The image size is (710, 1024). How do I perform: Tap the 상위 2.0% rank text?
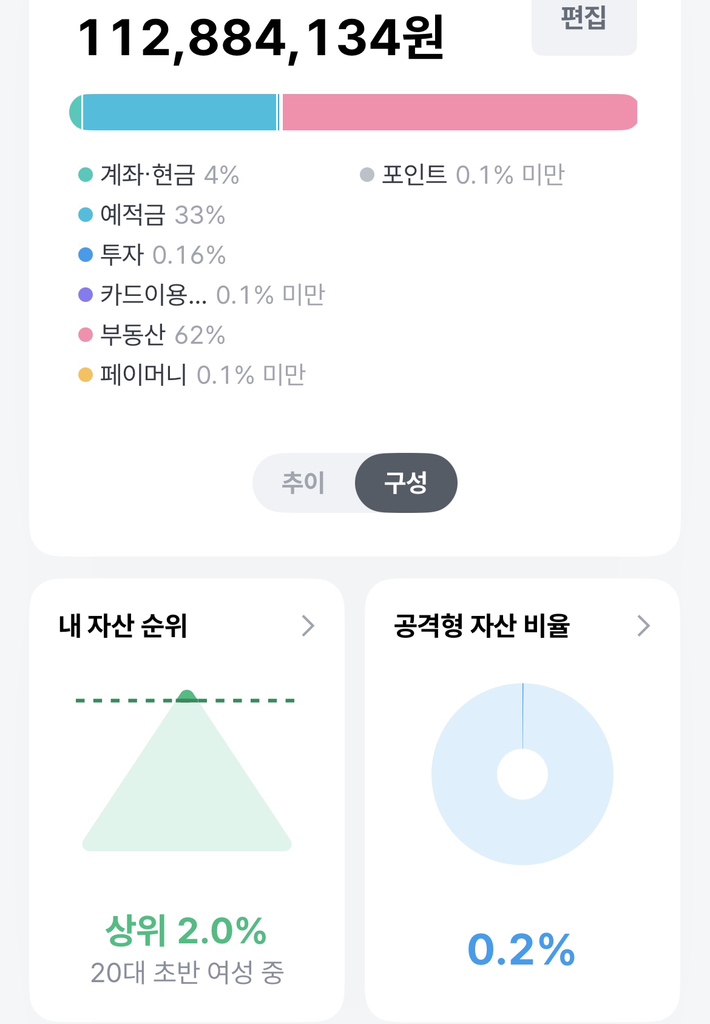[x=186, y=931]
